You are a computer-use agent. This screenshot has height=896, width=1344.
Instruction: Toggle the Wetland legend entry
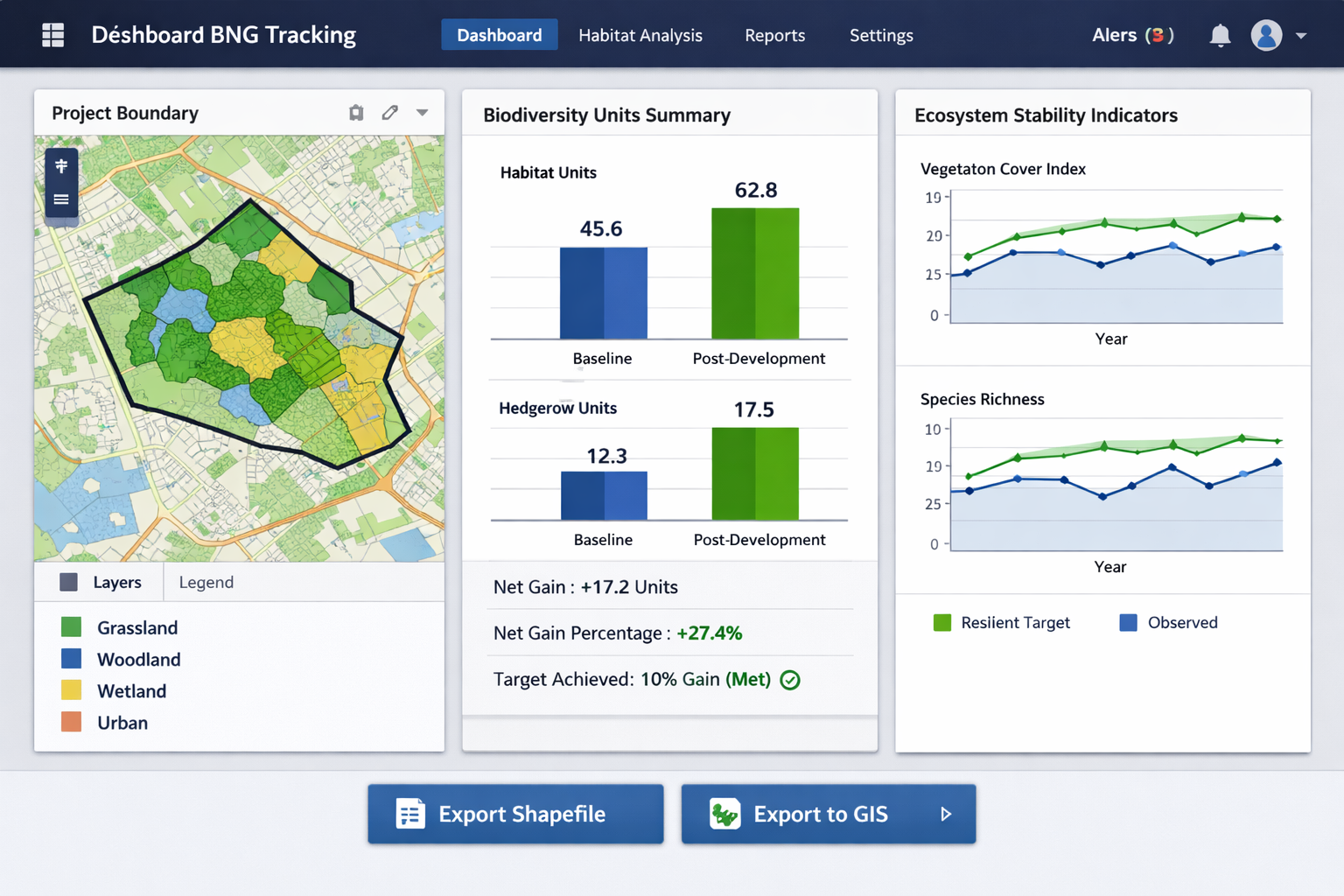point(70,690)
